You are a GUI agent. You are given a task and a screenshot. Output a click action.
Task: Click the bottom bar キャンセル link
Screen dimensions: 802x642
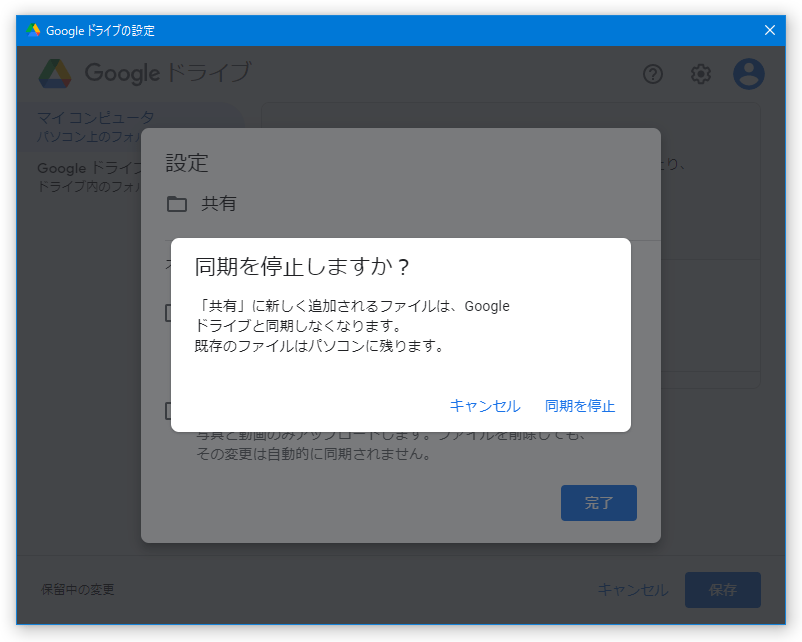pyautogui.click(x=633, y=590)
